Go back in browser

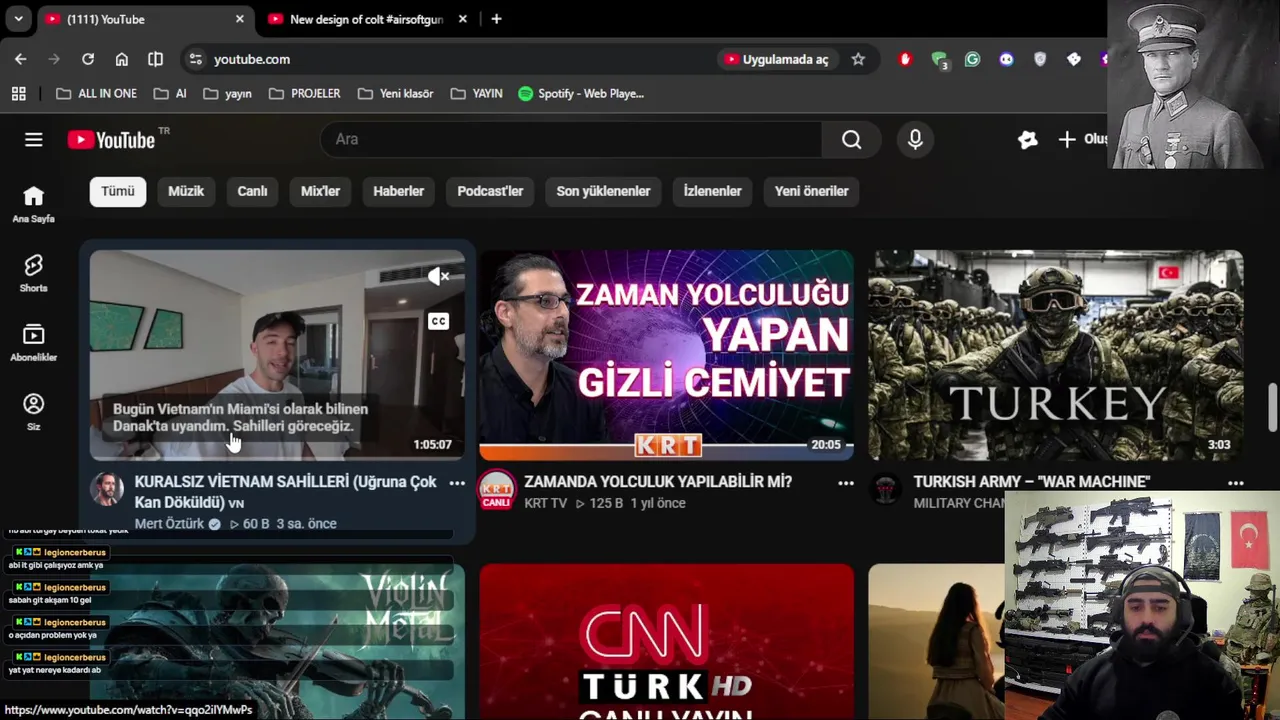pos(20,59)
